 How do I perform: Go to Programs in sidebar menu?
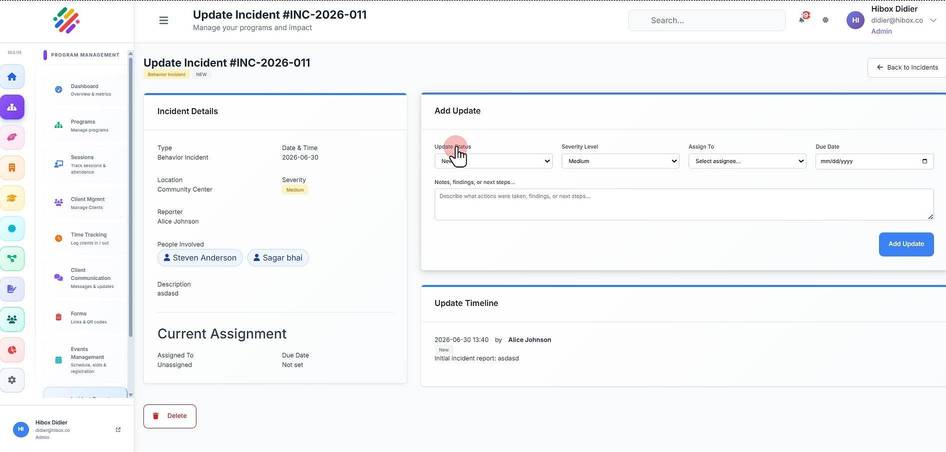coord(83,126)
